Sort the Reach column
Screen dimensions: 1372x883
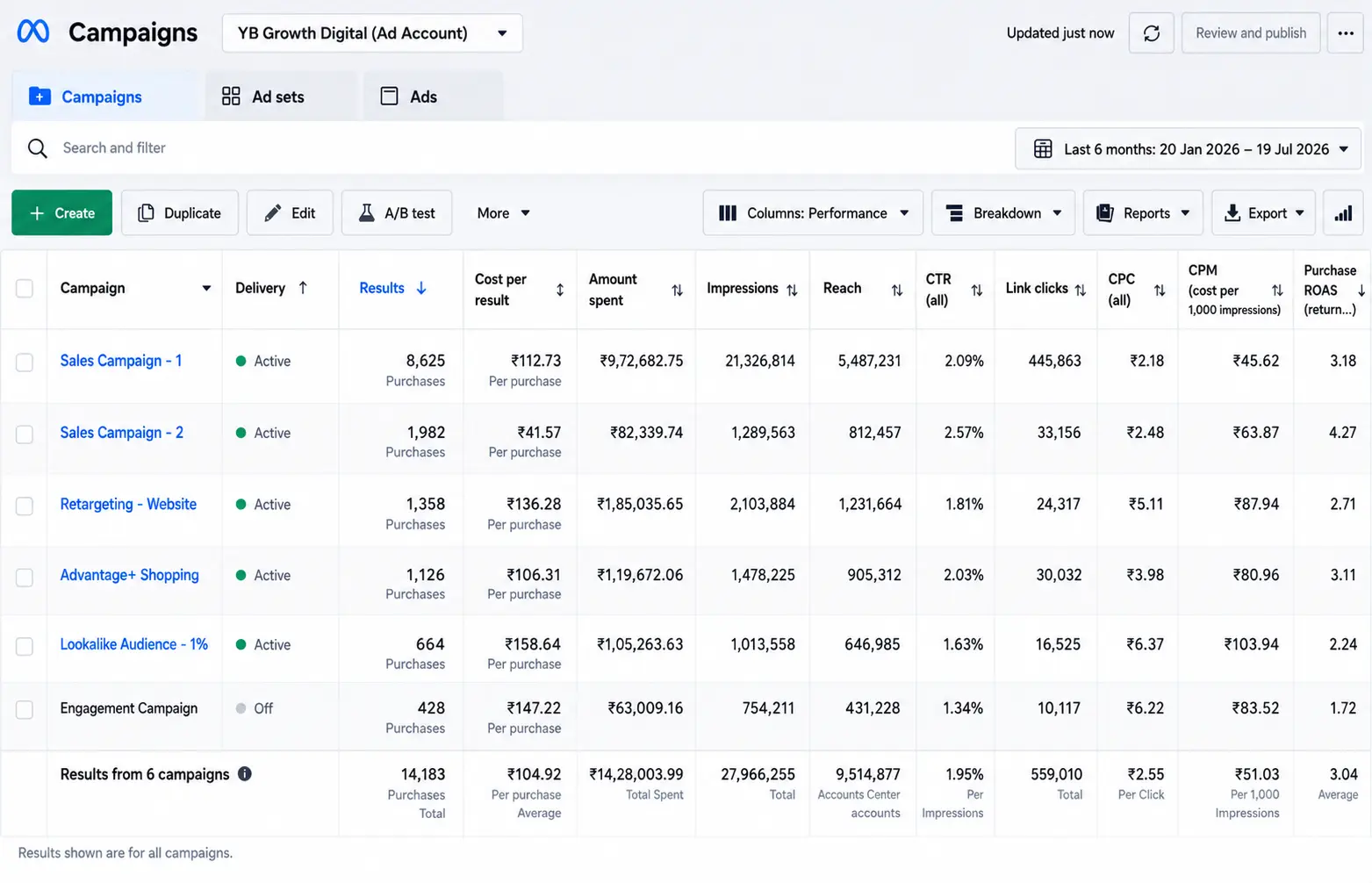point(896,290)
